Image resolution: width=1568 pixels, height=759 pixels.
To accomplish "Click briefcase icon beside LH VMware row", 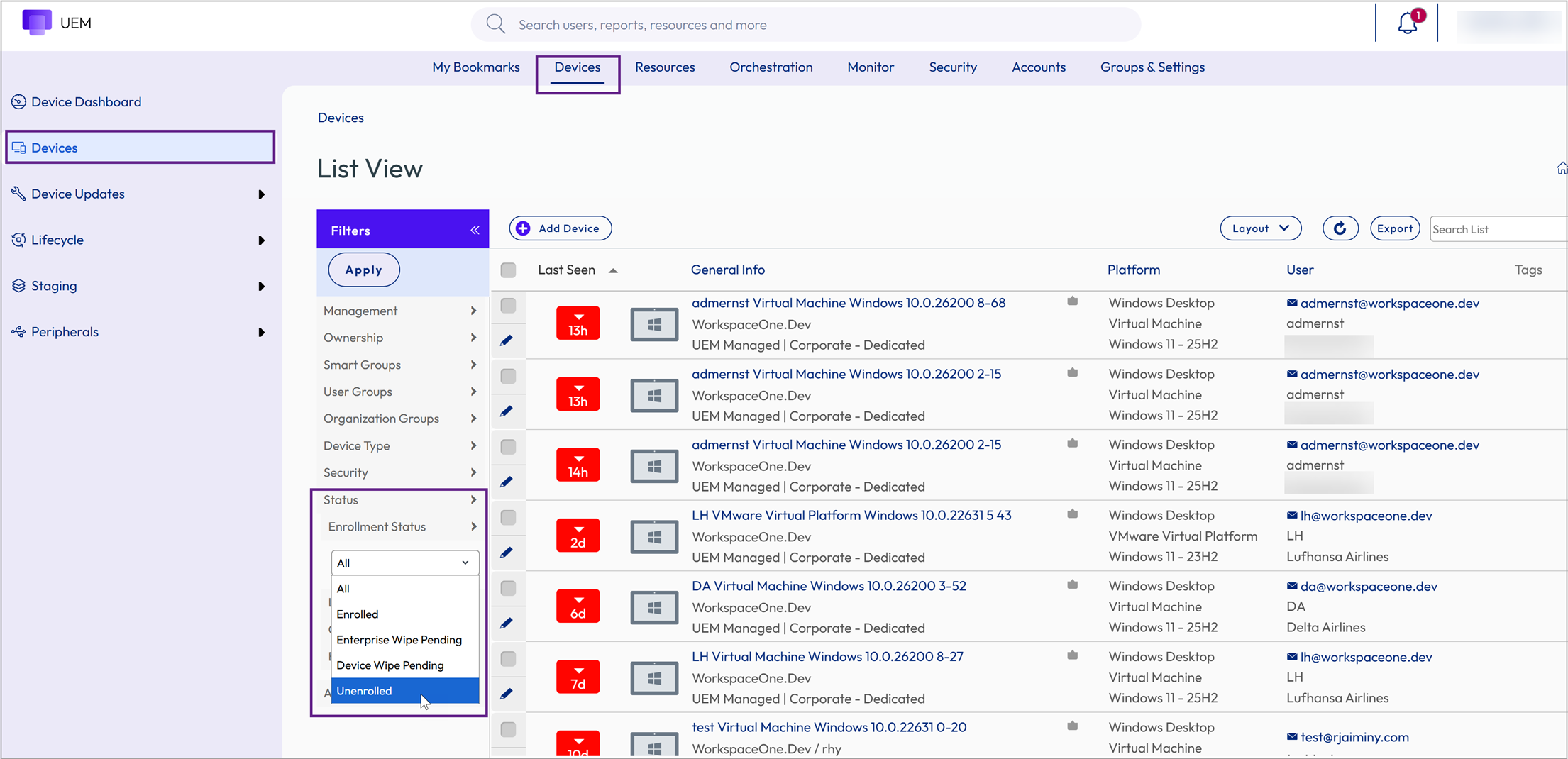I will pos(1073,514).
